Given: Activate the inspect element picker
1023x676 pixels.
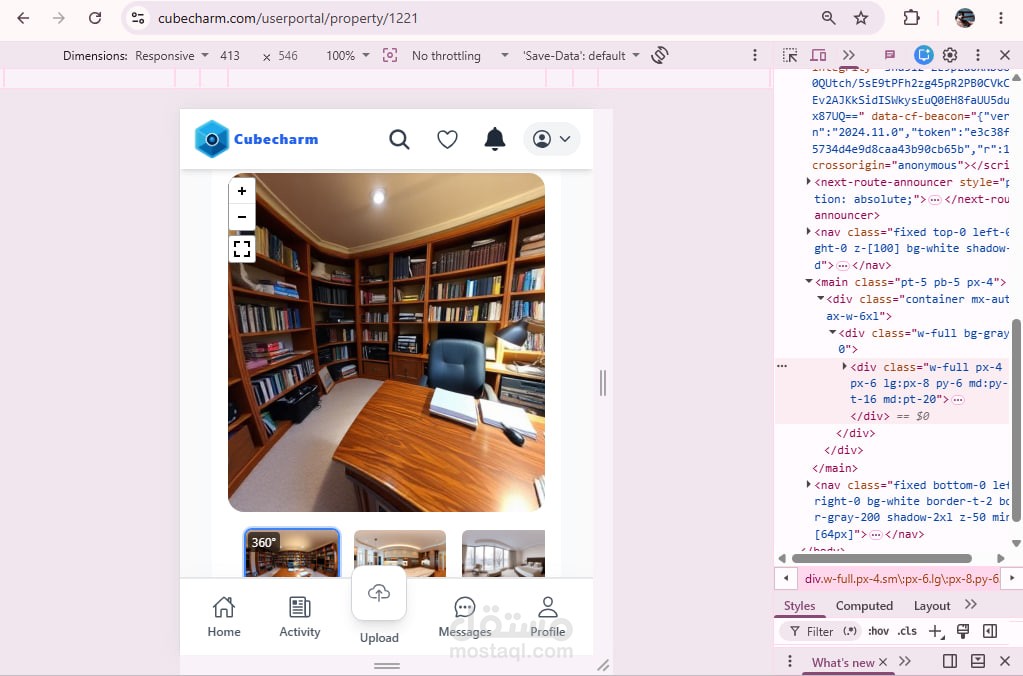Looking at the screenshot, I should tap(790, 55).
